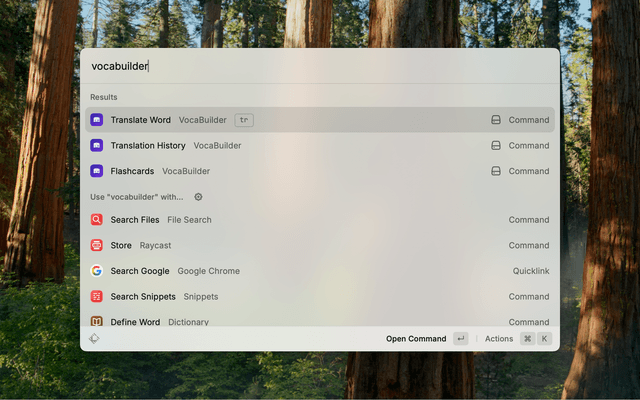640x400 pixels.
Task: Click the Define Word dictionary icon
Action: pyautogui.click(x=97, y=321)
